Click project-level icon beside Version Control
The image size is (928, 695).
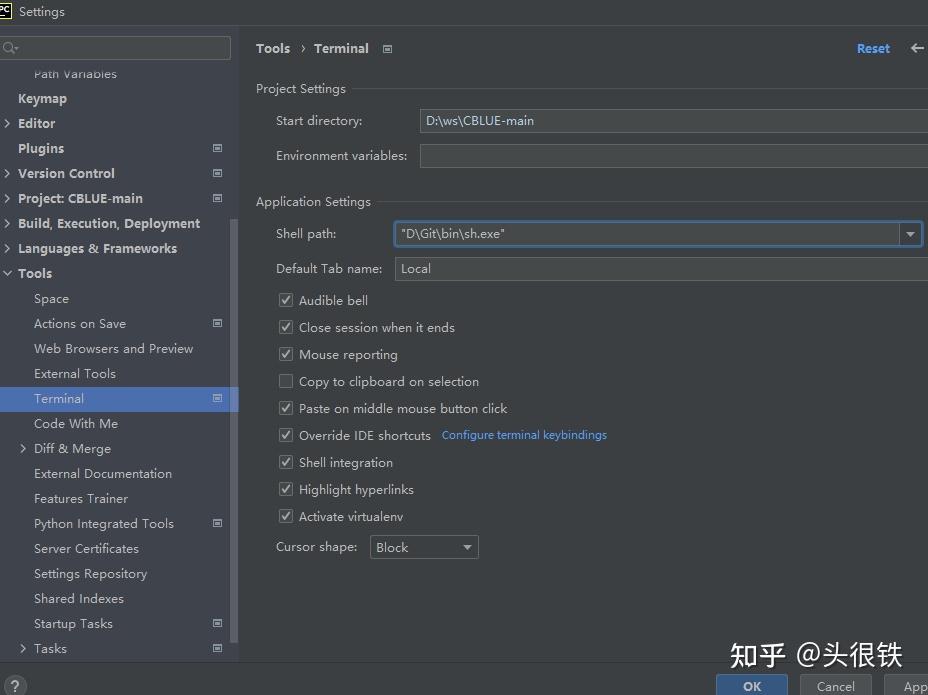point(217,173)
